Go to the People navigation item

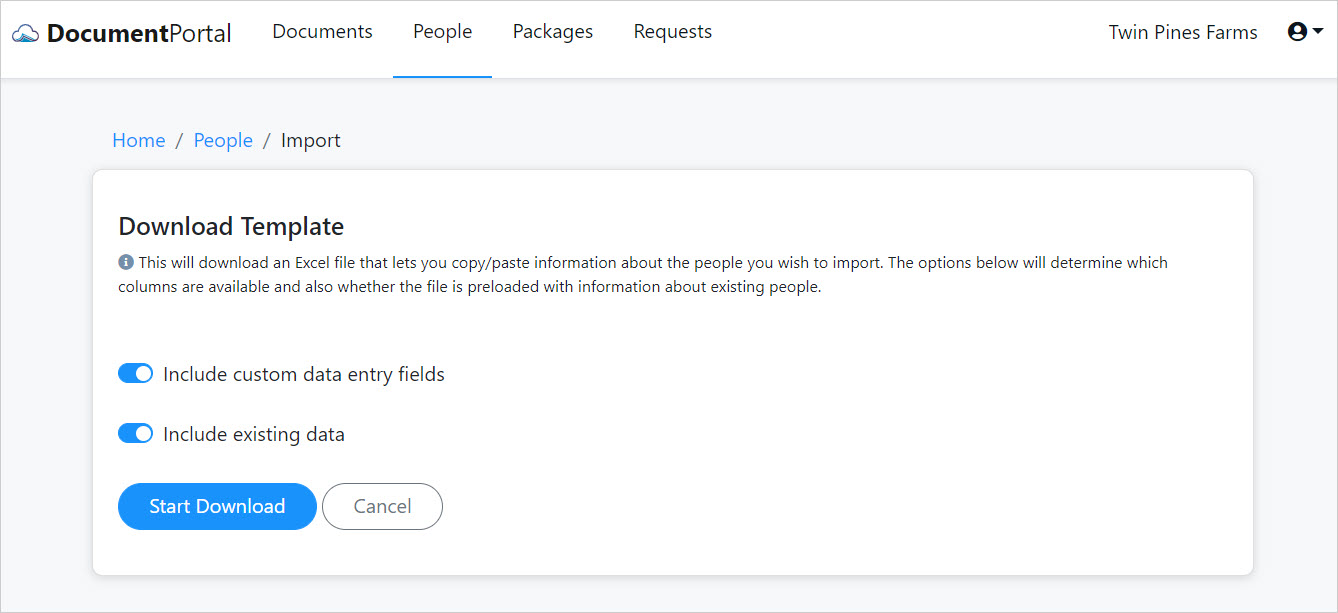442,31
